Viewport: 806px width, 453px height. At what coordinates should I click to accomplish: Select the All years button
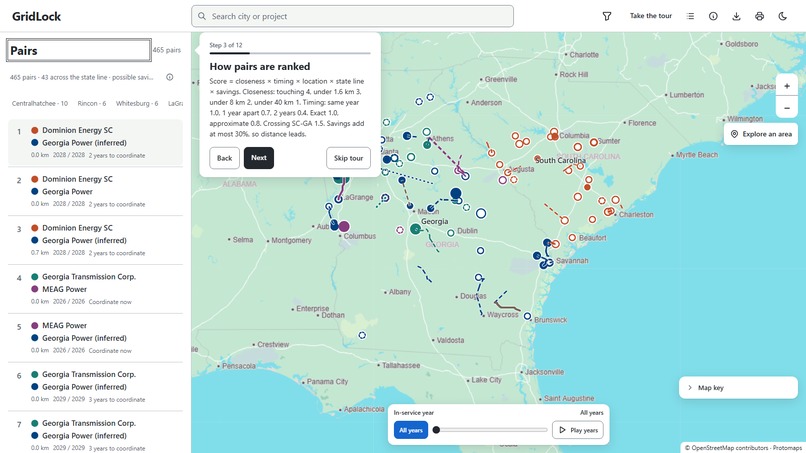pyautogui.click(x=411, y=430)
